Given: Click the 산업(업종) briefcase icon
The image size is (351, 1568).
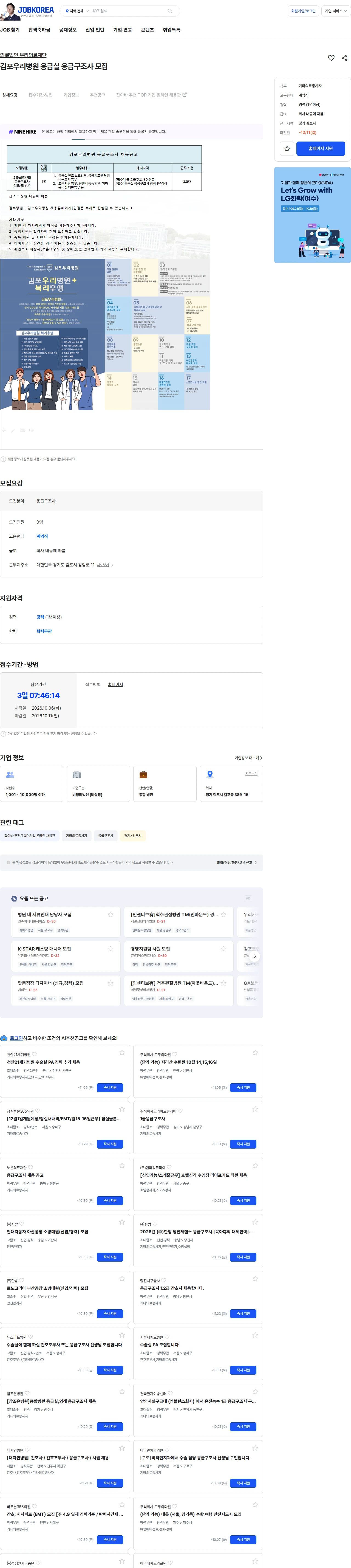Looking at the screenshot, I should [144, 775].
